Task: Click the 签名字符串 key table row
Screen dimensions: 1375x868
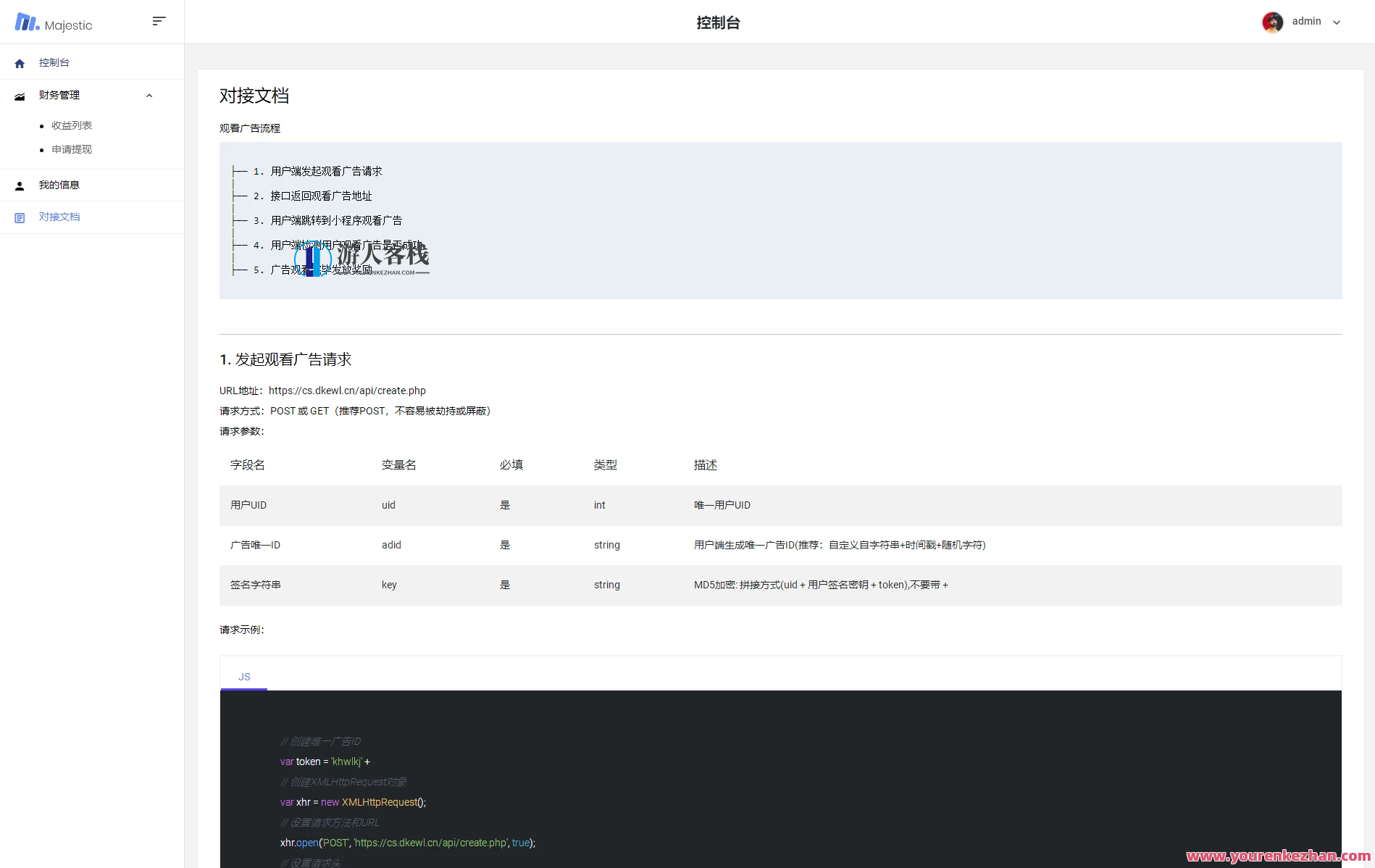Action: pyautogui.click(x=780, y=585)
